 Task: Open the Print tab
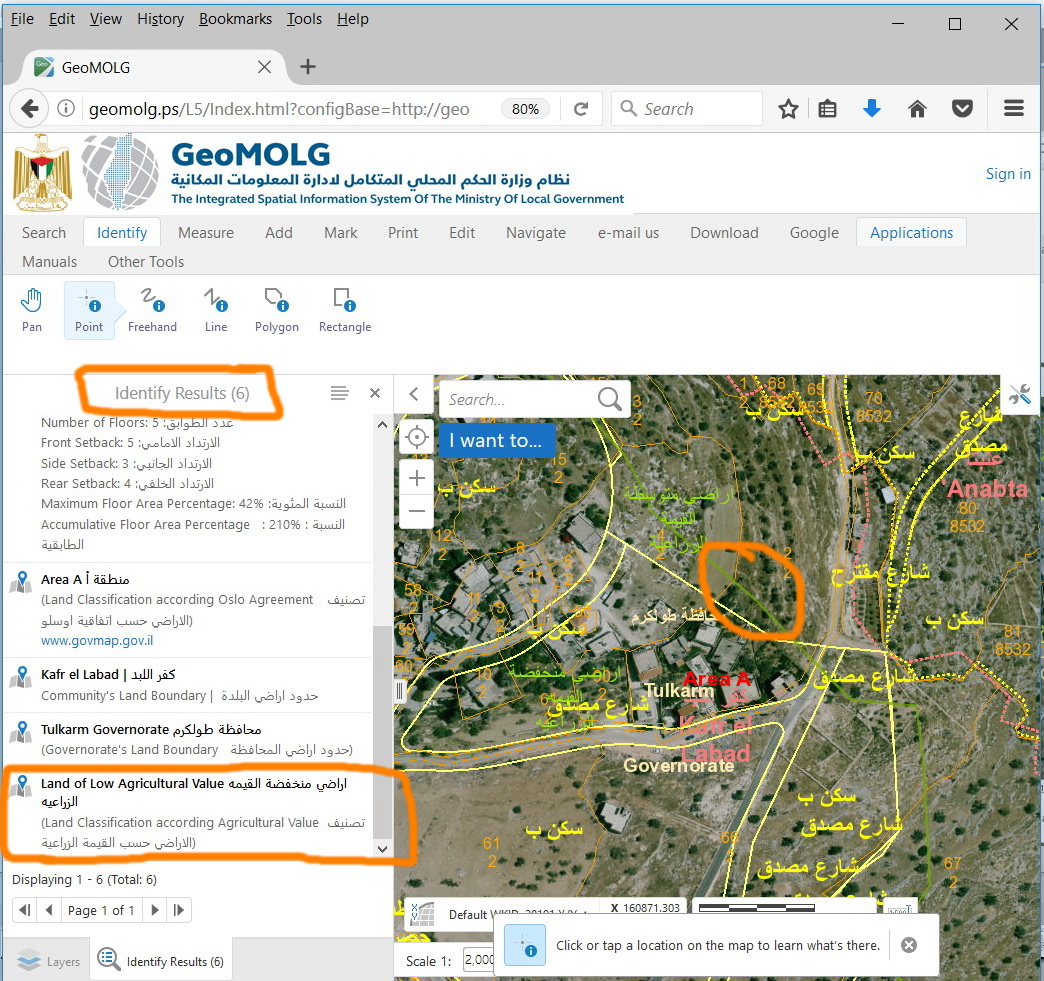[x=403, y=232]
